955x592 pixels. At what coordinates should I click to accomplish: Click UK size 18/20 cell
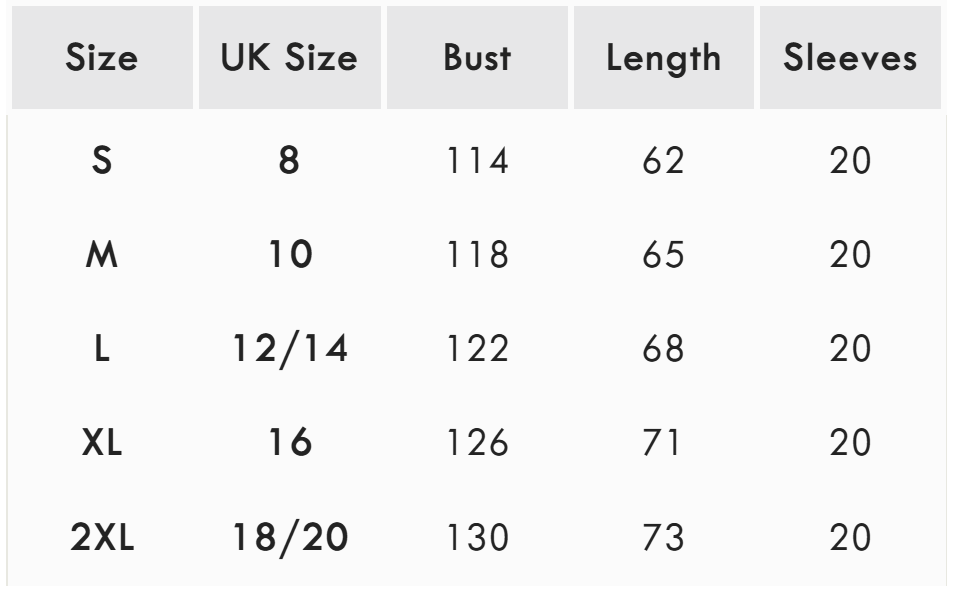tap(289, 538)
